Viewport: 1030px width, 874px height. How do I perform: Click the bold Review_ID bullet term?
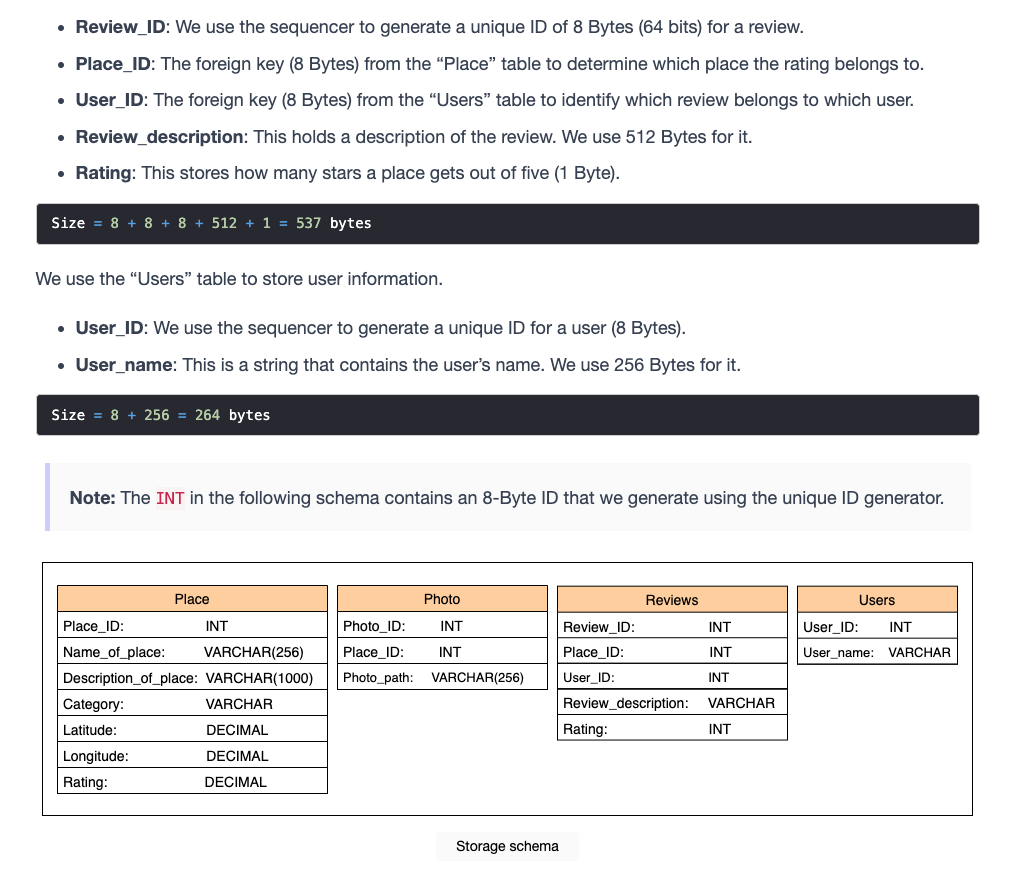(x=120, y=27)
